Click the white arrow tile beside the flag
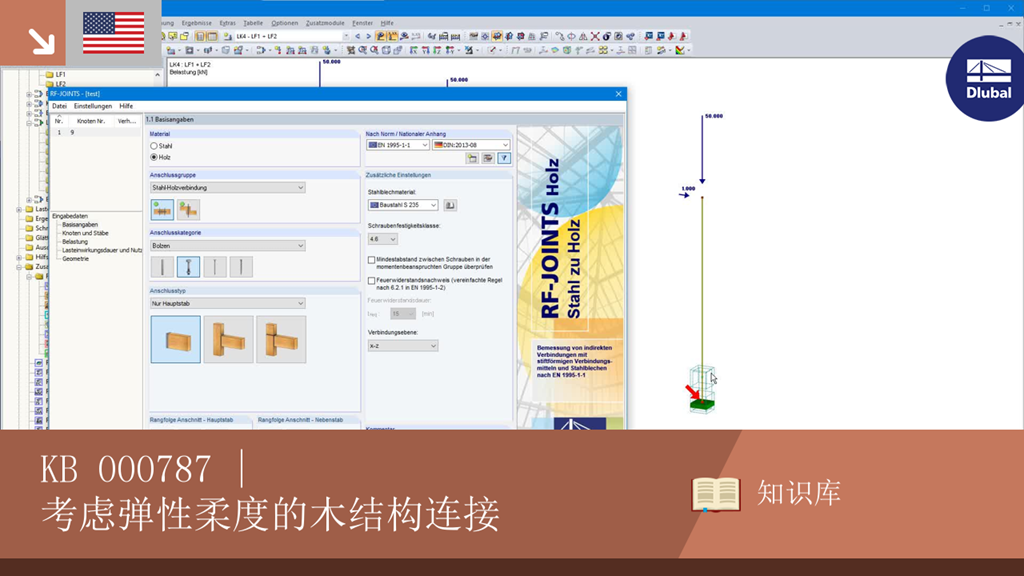The height and width of the screenshot is (576, 1024). (33, 33)
